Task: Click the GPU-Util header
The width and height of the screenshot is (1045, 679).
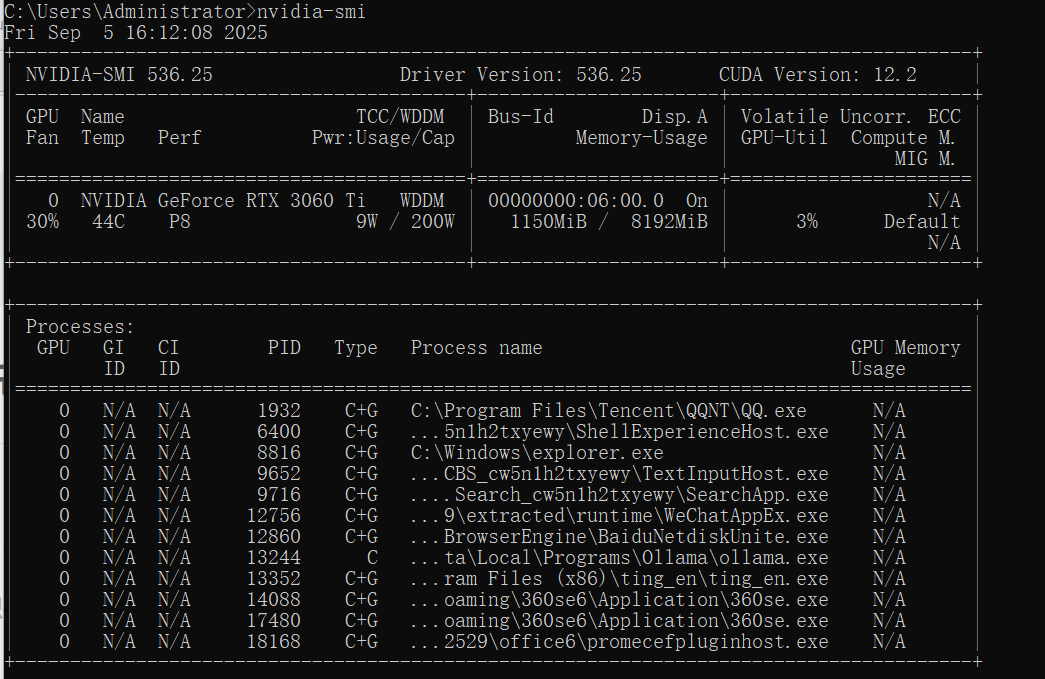Action: [x=784, y=138]
